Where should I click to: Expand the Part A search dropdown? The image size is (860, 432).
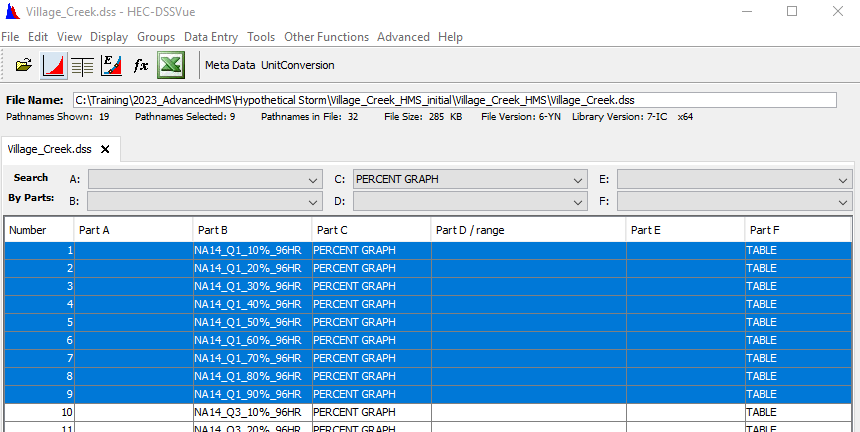click(x=313, y=180)
